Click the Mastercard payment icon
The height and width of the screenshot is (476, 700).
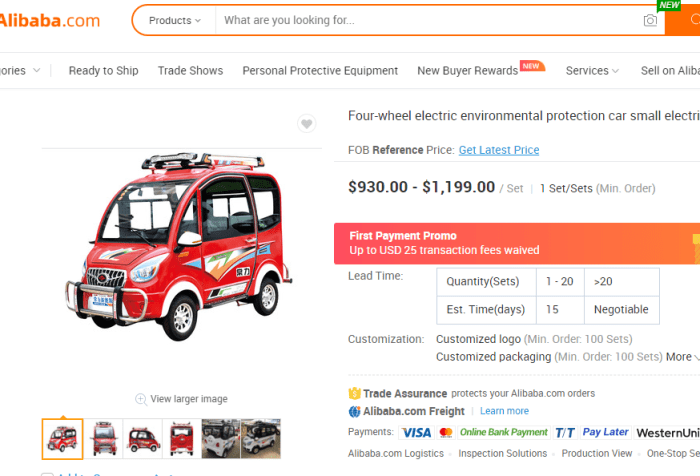point(446,433)
